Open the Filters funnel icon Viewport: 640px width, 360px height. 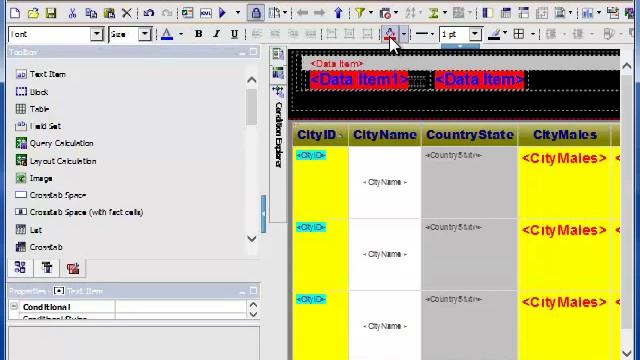[360, 13]
